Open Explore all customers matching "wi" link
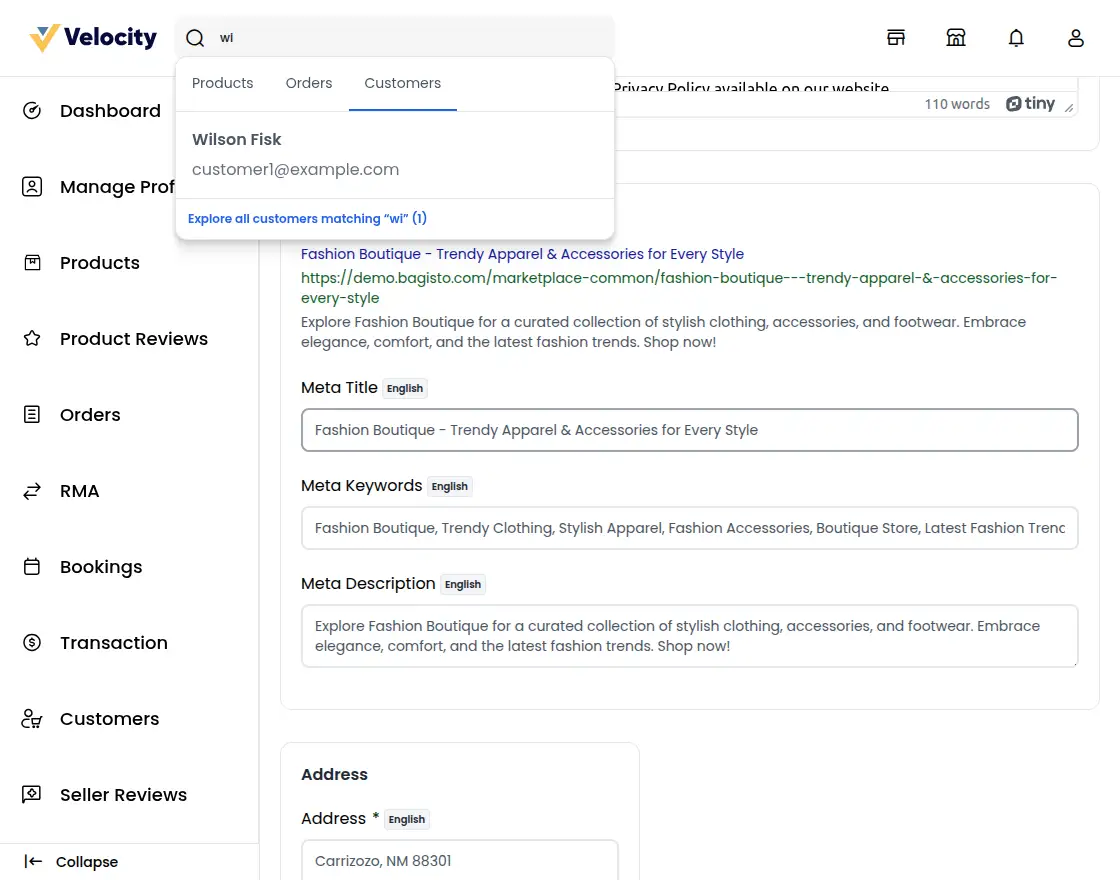The image size is (1120, 880). (x=307, y=218)
